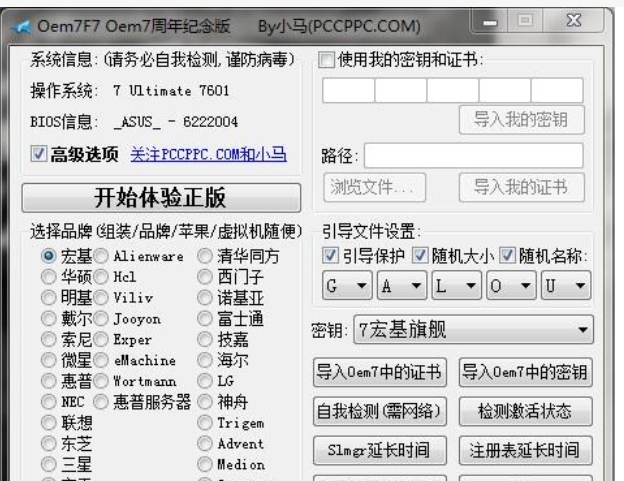The image size is (624, 481).
Task: Select the 戴尔 radio button
Action: 49,318
